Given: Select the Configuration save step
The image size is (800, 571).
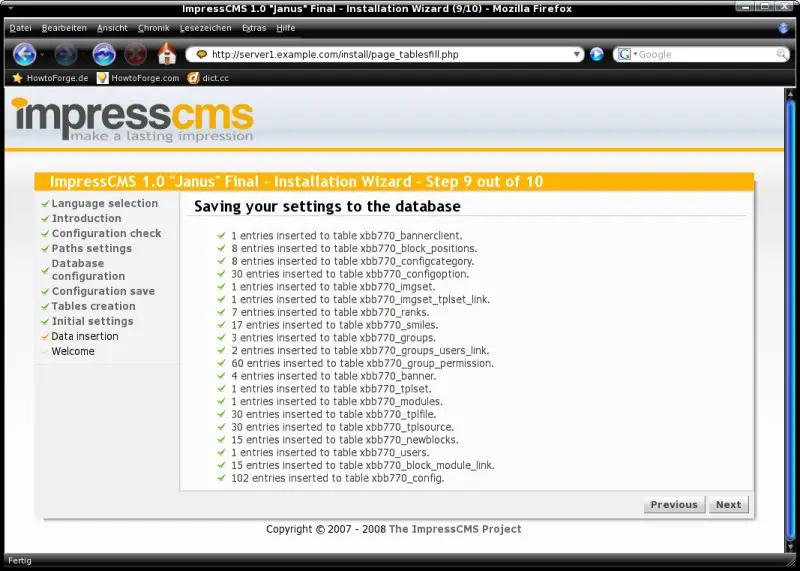Looking at the screenshot, I should pyautogui.click(x=103, y=291).
